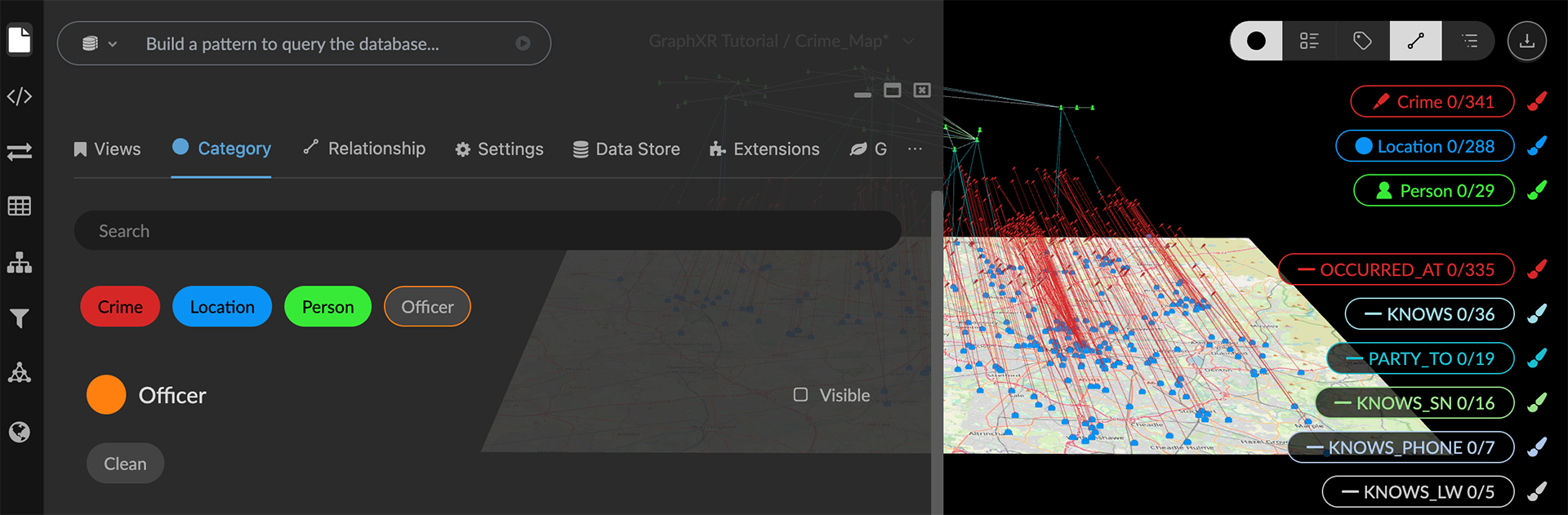Click the Clean button
This screenshot has width=1568, height=515.
coord(125,464)
